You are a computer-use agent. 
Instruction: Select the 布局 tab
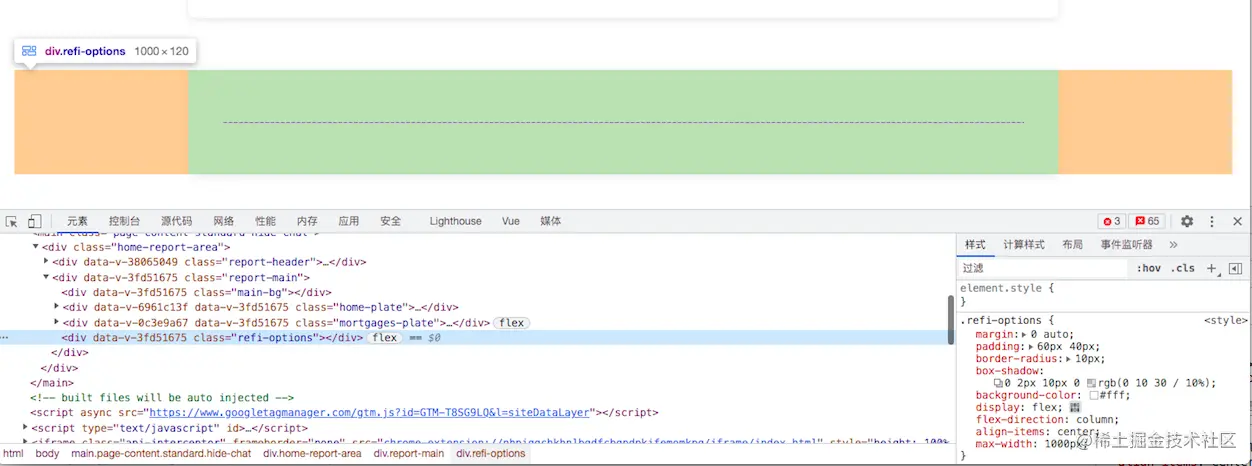tap(1072, 244)
